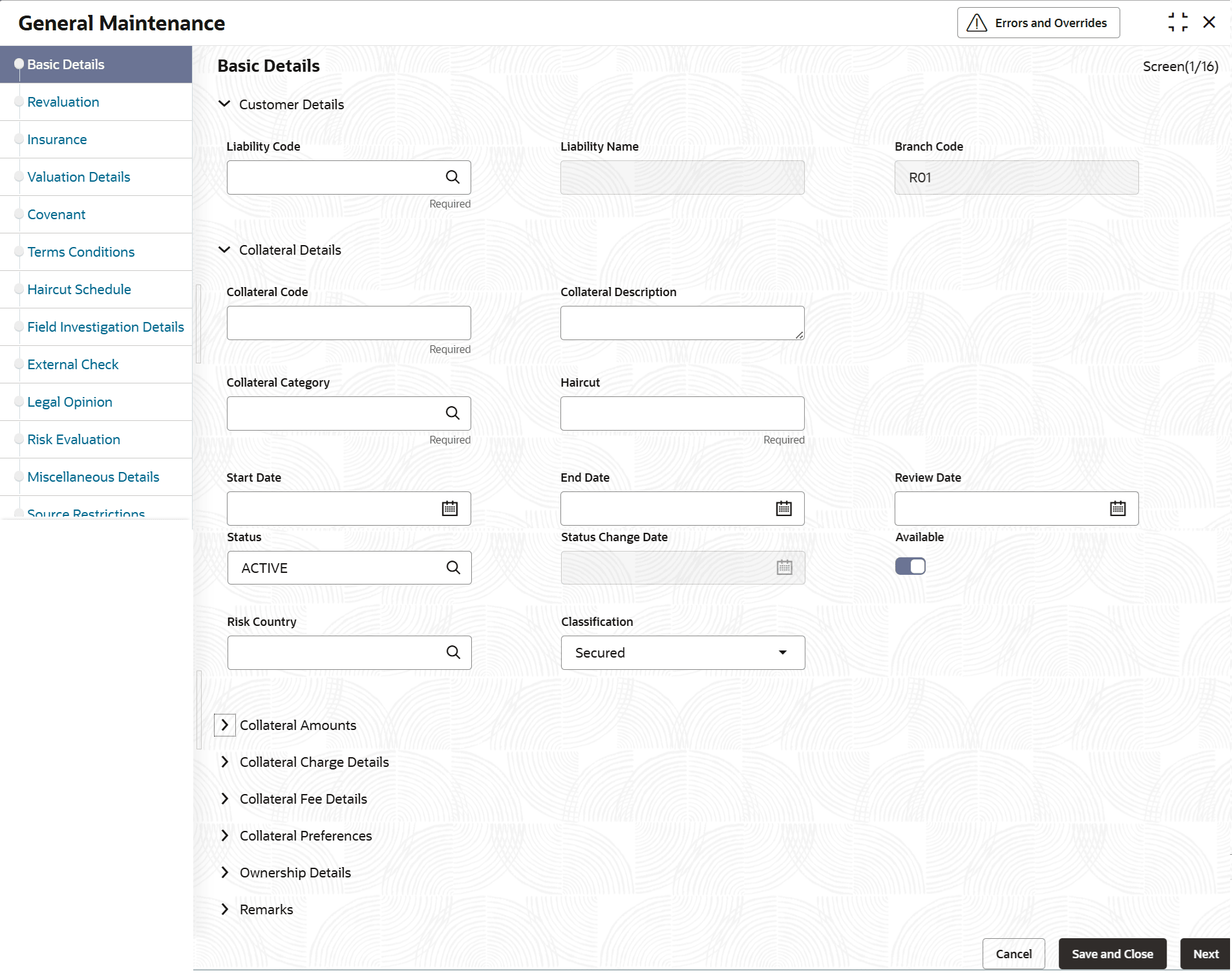Click into the Collateral Code field
Screen dimensions: 1232x977
click(x=348, y=323)
